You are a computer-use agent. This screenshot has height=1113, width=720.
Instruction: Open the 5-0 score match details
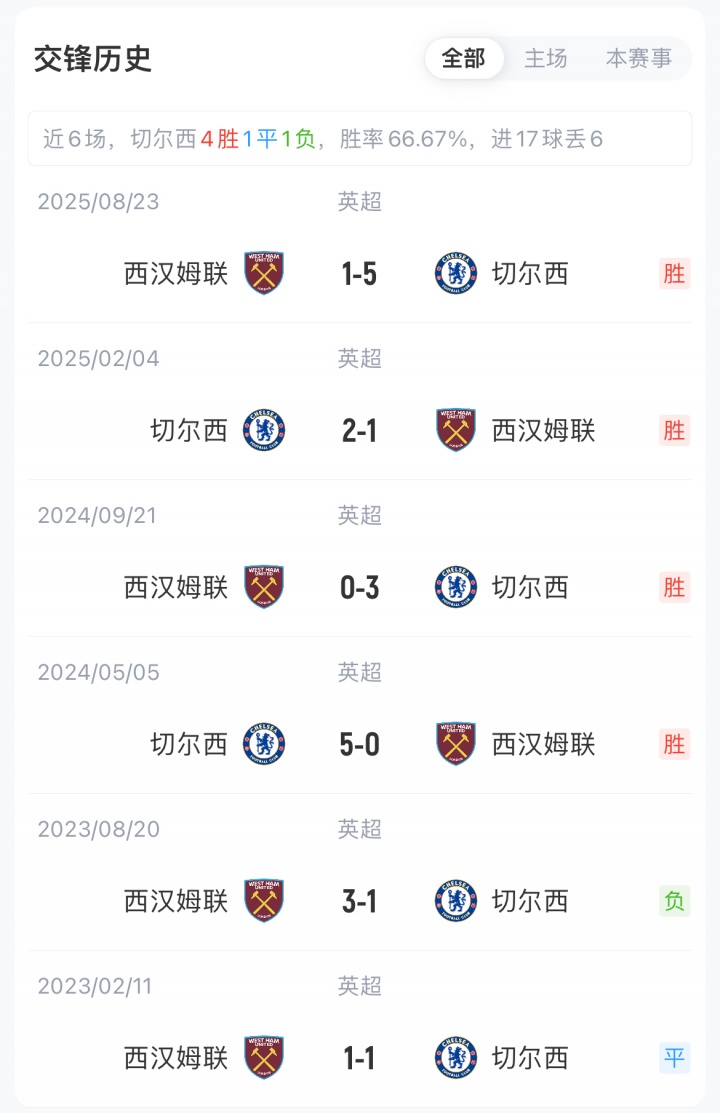(359, 744)
